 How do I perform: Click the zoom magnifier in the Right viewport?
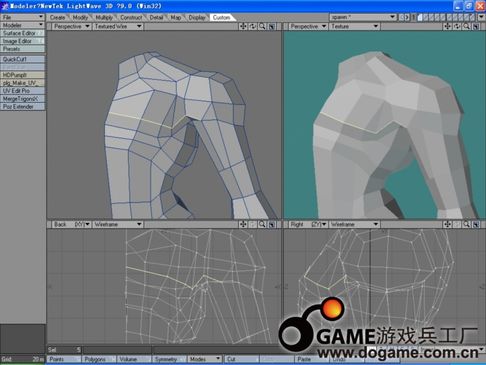point(467,224)
